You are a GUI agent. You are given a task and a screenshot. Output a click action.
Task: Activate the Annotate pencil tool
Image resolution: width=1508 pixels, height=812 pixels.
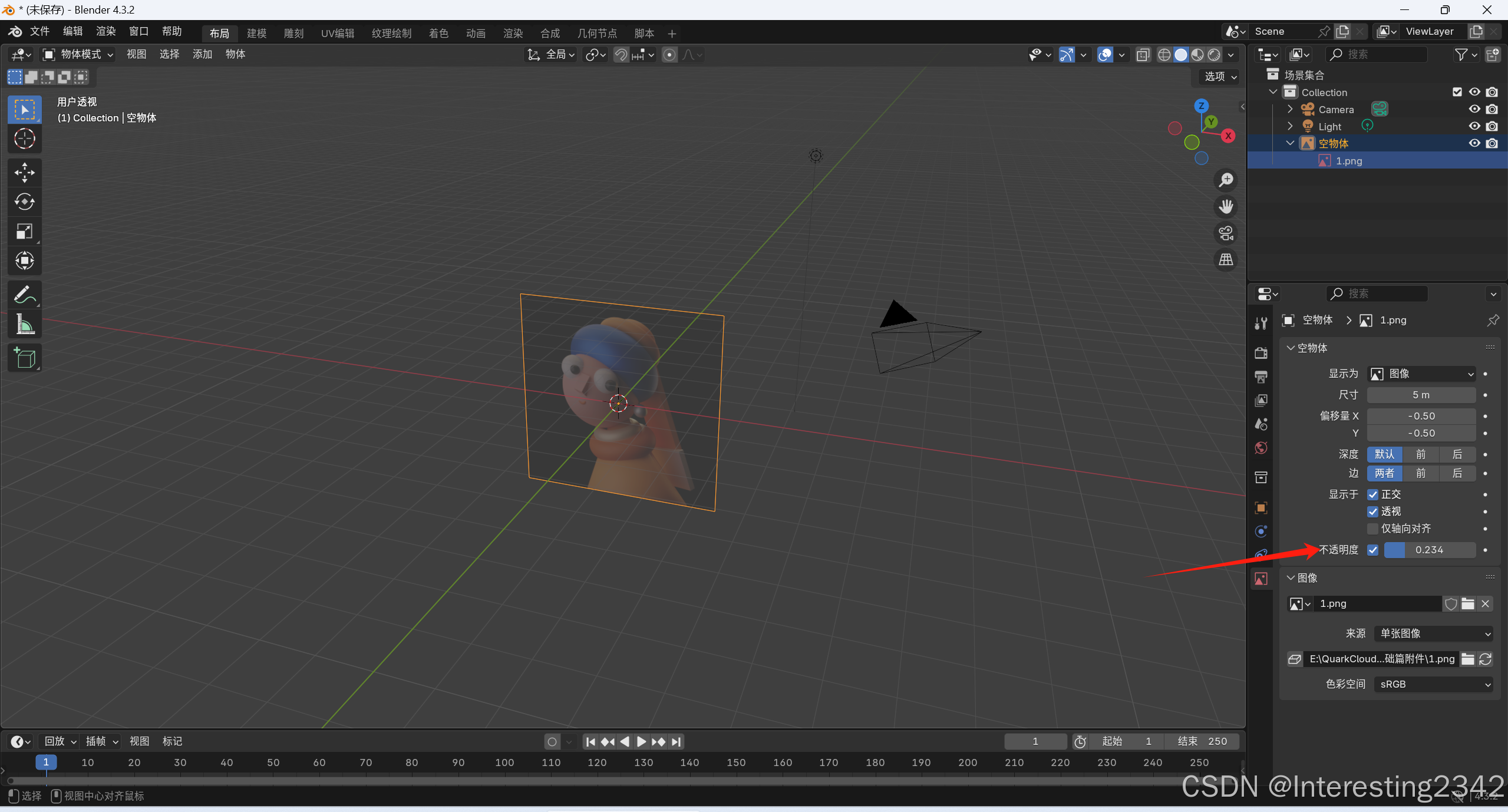(x=24, y=294)
